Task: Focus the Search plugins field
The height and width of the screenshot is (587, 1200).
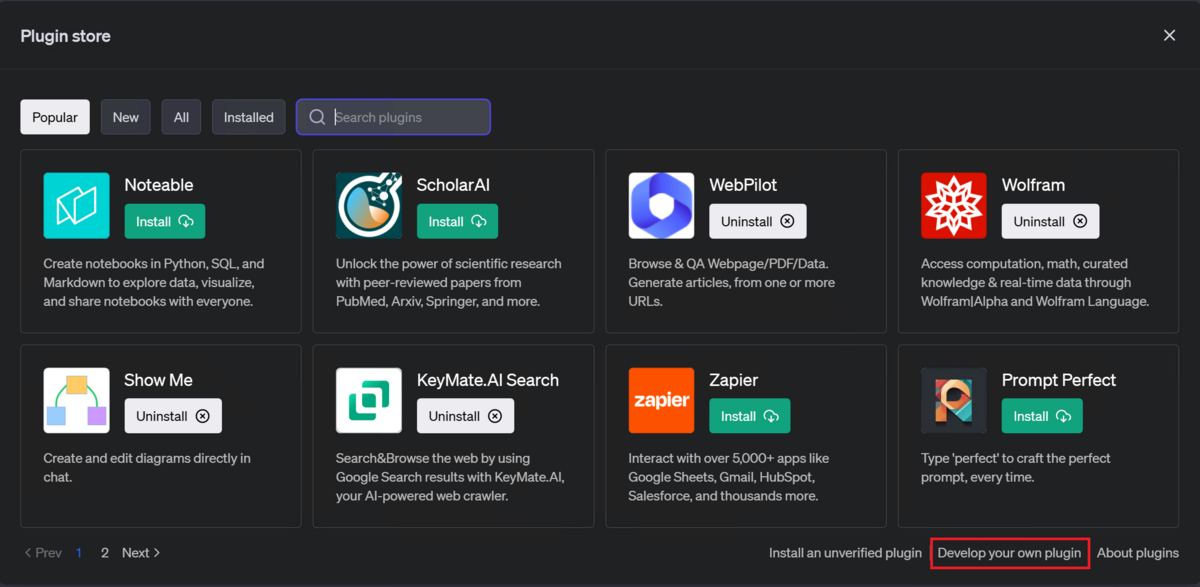Action: pos(393,117)
